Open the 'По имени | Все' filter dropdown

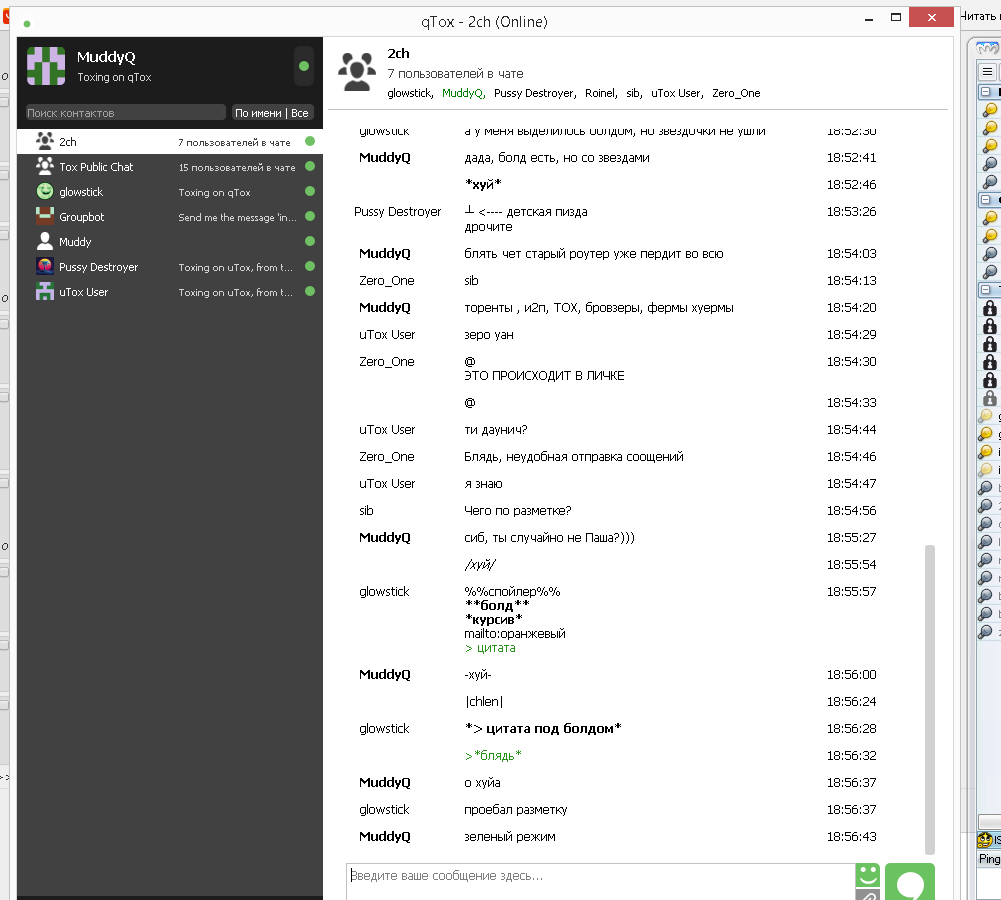coord(272,113)
